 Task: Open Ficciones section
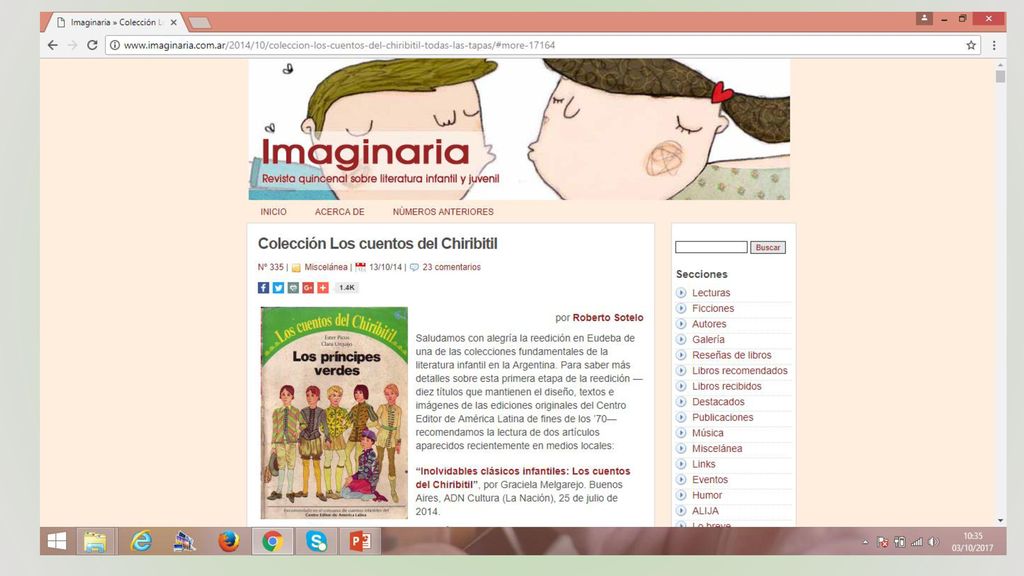click(713, 308)
